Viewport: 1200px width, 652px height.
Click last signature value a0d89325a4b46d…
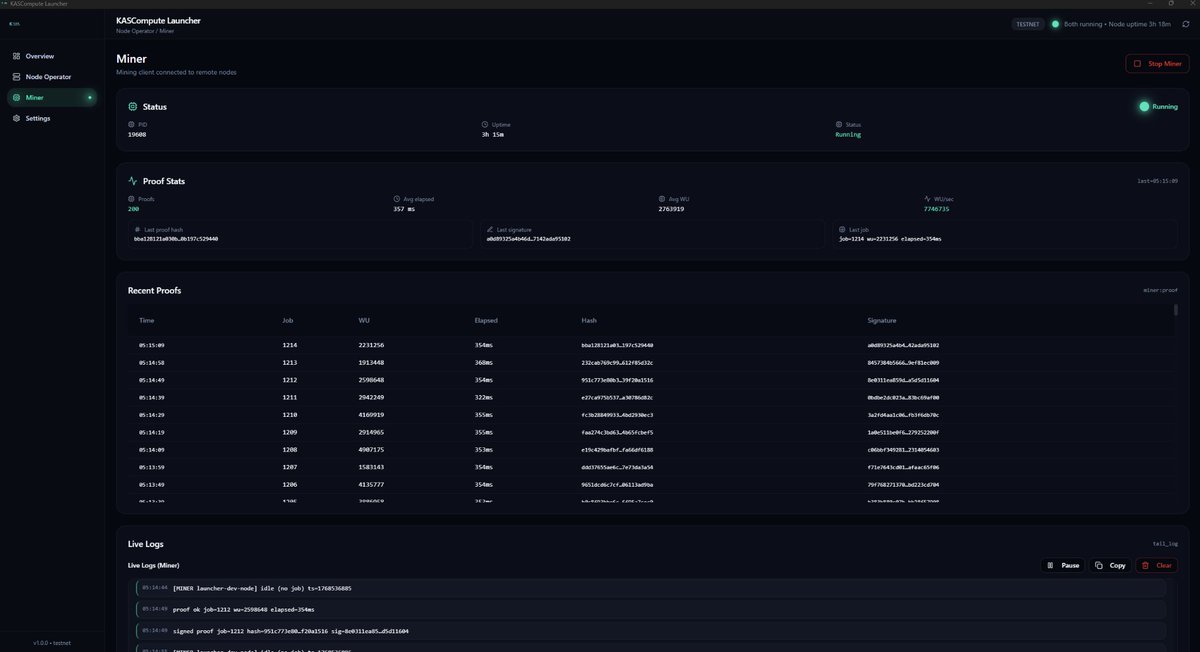click(528, 239)
